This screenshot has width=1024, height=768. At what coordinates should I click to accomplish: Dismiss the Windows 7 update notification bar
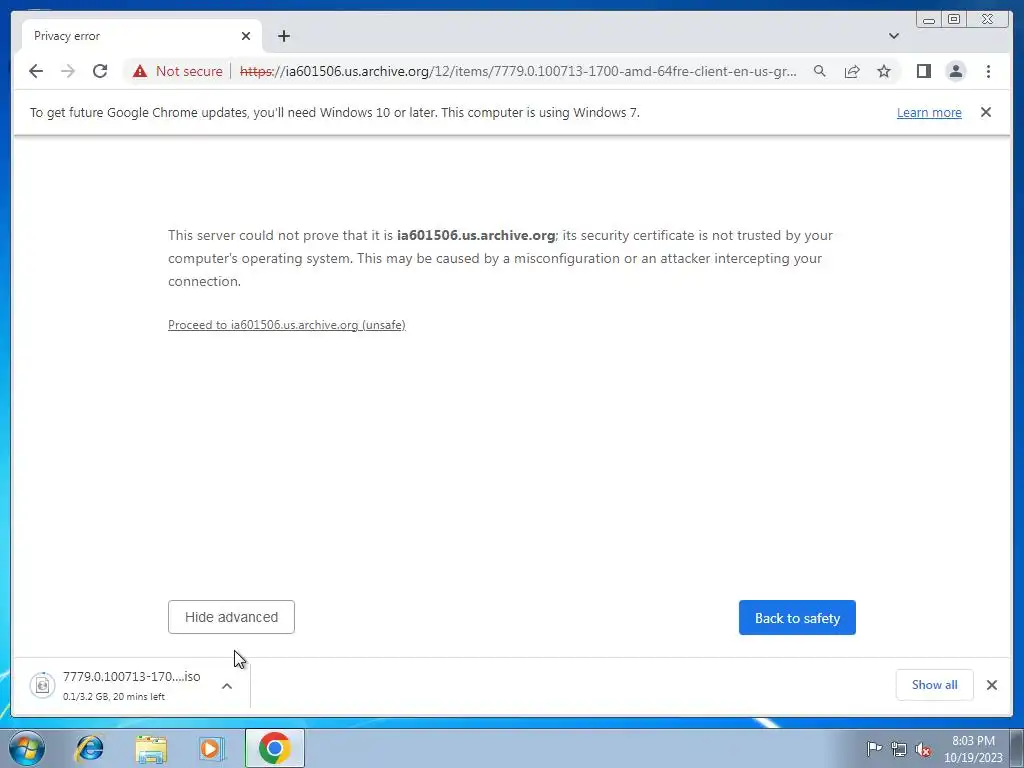985,112
